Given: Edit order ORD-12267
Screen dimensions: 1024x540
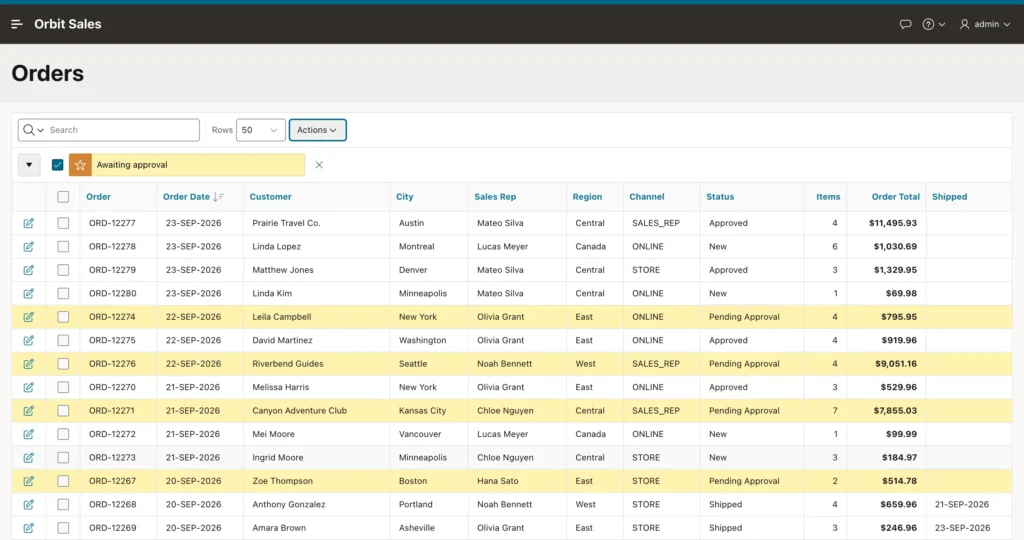Looking at the screenshot, I should click(29, 481).
